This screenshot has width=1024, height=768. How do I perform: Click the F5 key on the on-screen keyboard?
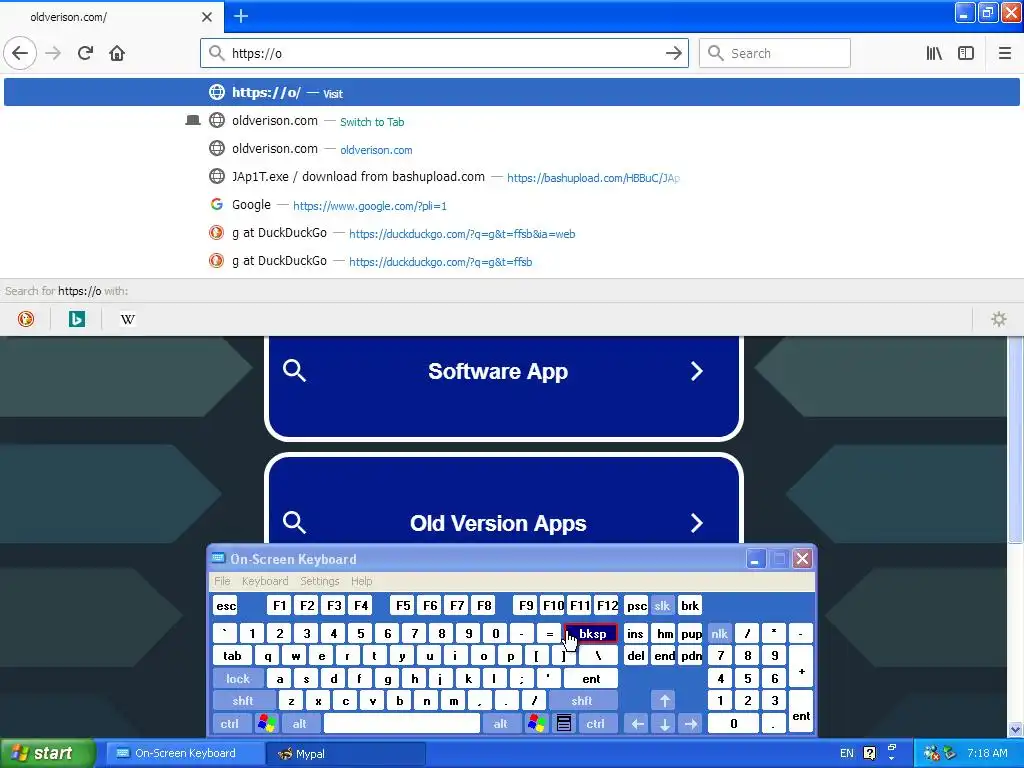(x=403, y=606)
